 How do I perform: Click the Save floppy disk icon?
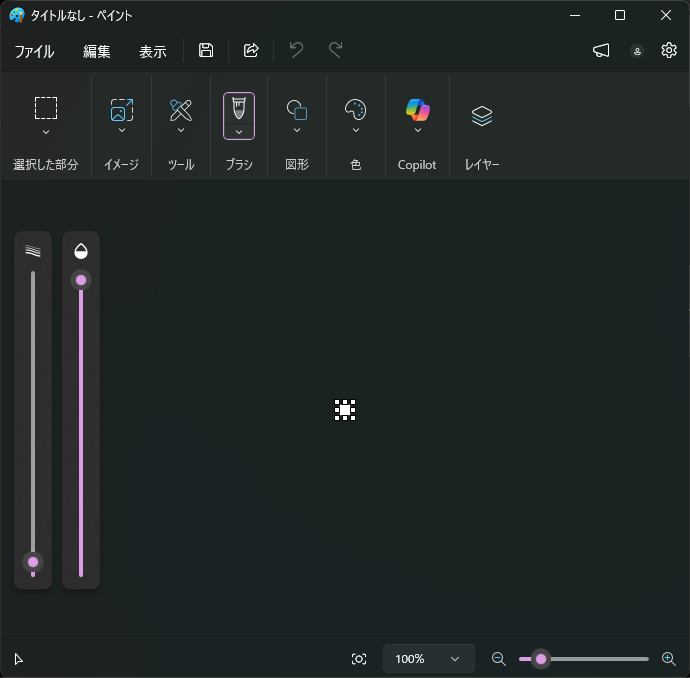tap(206, 51)
